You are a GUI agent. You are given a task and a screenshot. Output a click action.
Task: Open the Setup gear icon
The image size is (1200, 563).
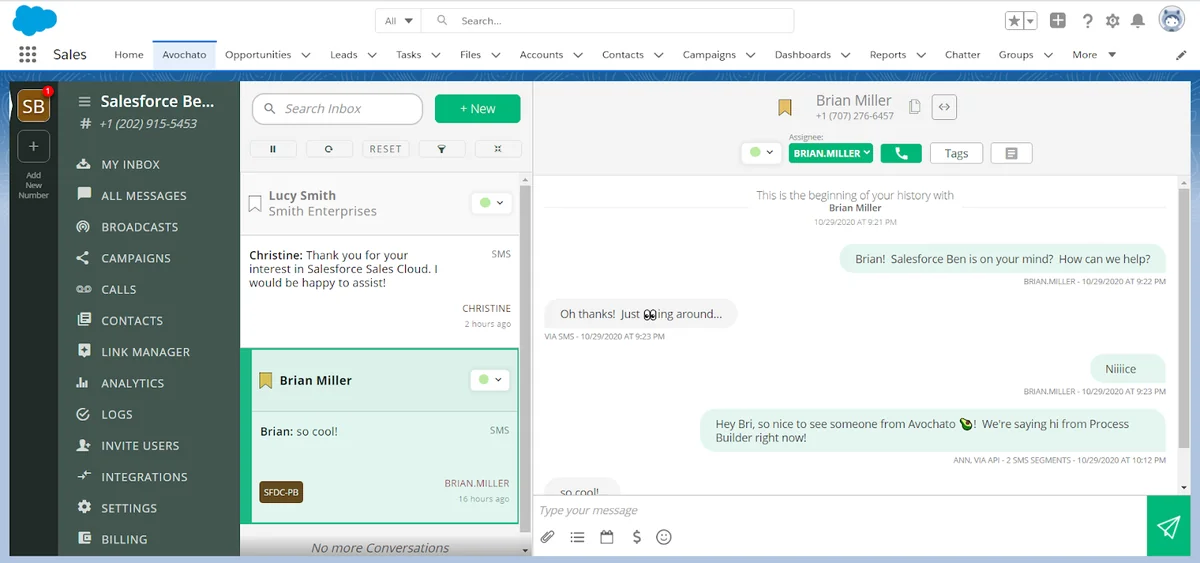point(1113,21)
